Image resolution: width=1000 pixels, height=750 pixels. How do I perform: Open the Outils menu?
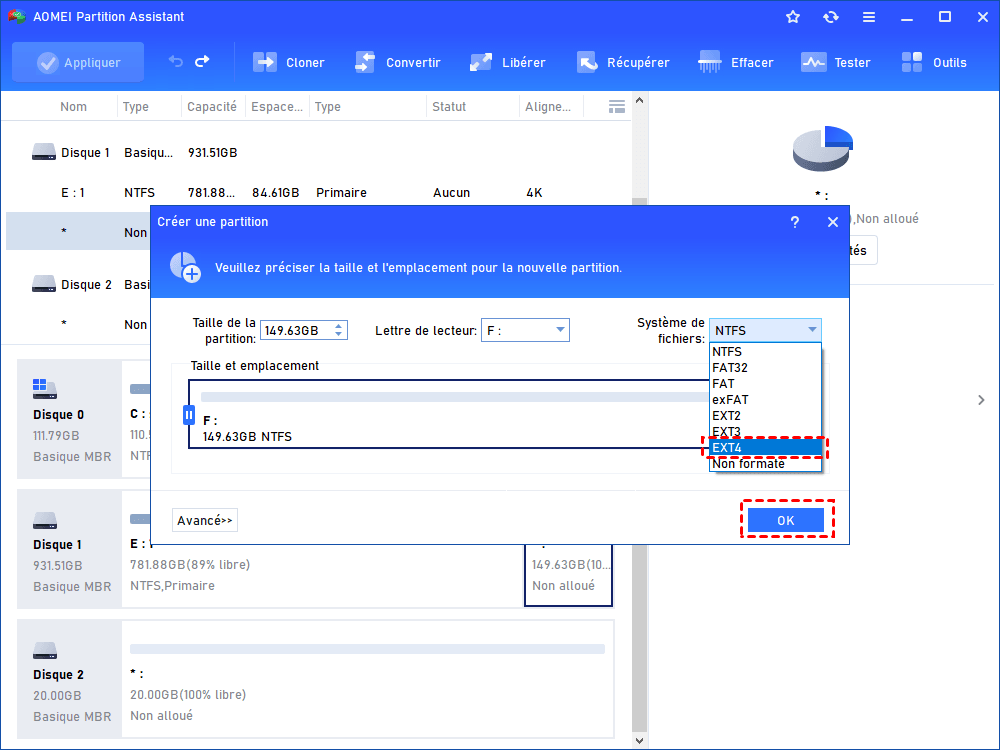[934, 62]
